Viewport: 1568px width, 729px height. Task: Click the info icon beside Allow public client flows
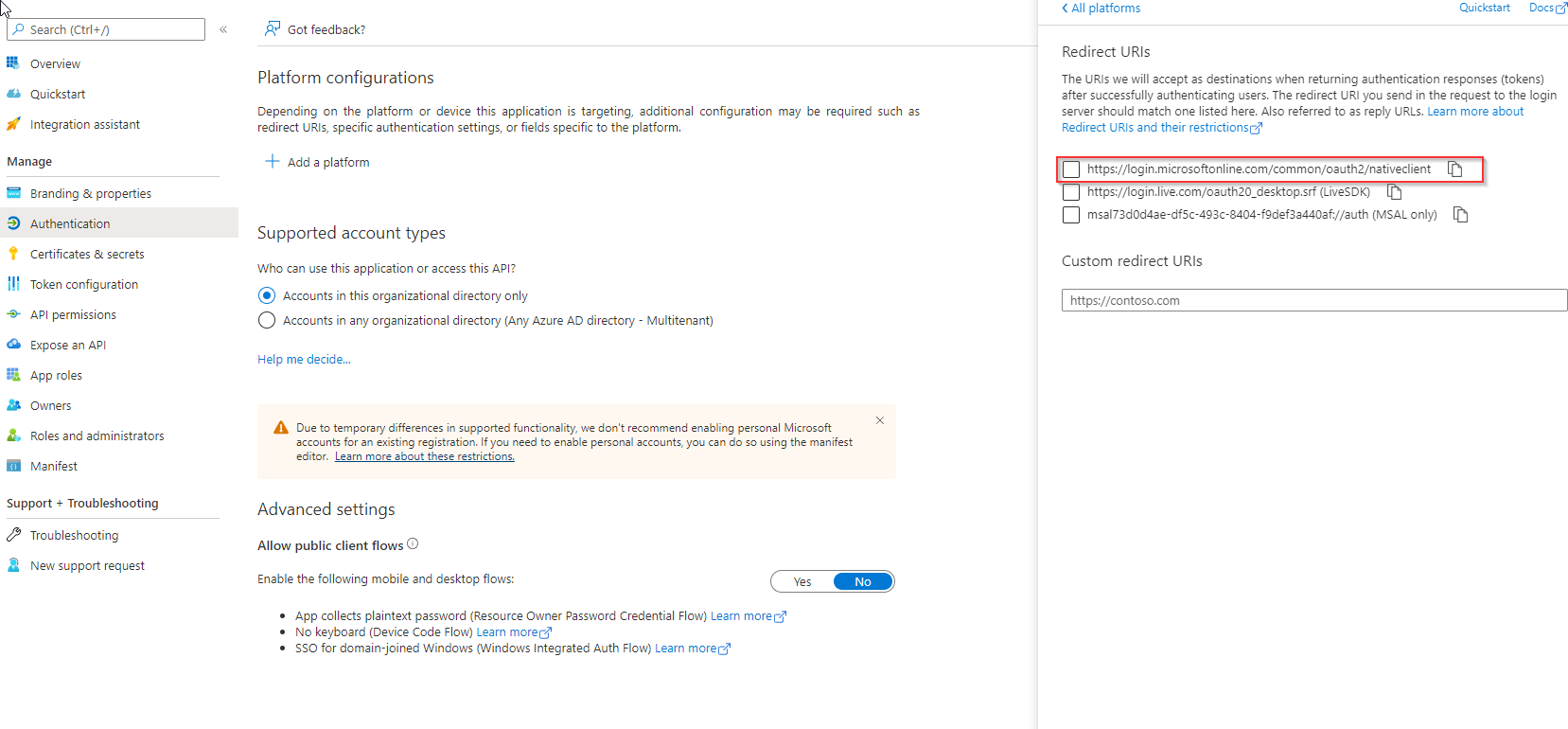[x=413, y=544]
